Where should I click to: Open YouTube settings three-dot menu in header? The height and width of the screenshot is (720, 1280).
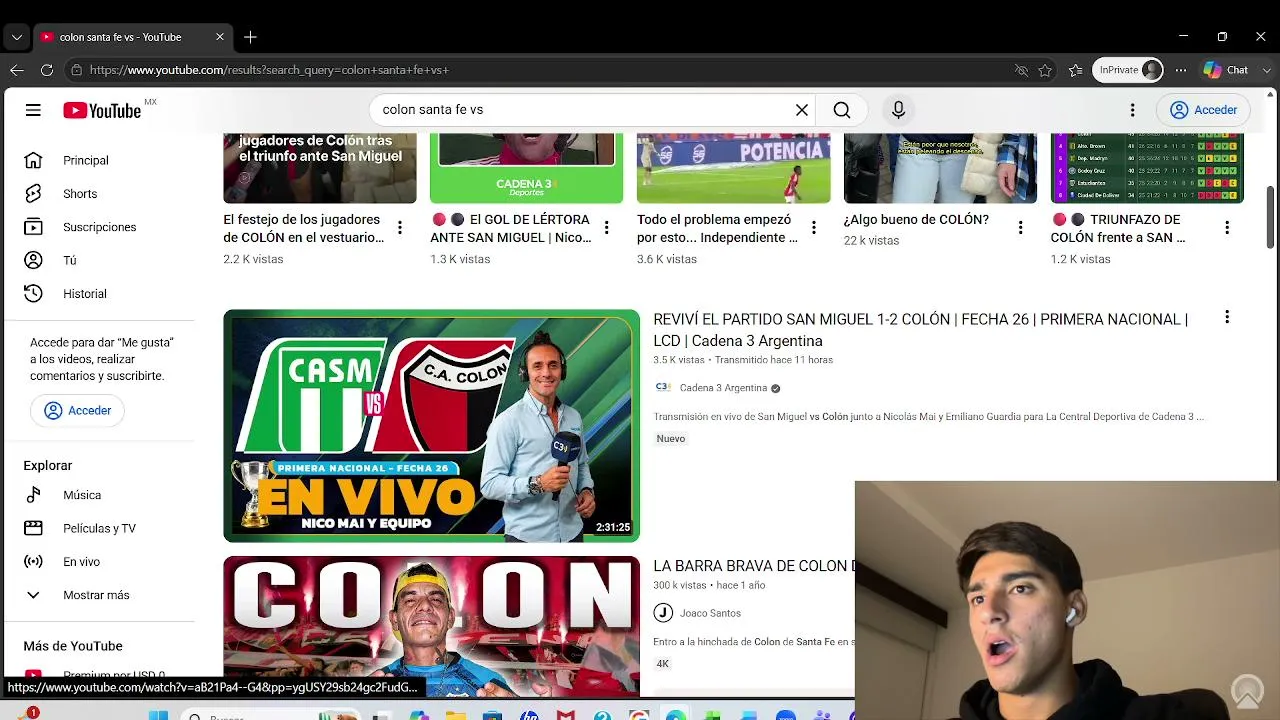tap(1132, 110)
